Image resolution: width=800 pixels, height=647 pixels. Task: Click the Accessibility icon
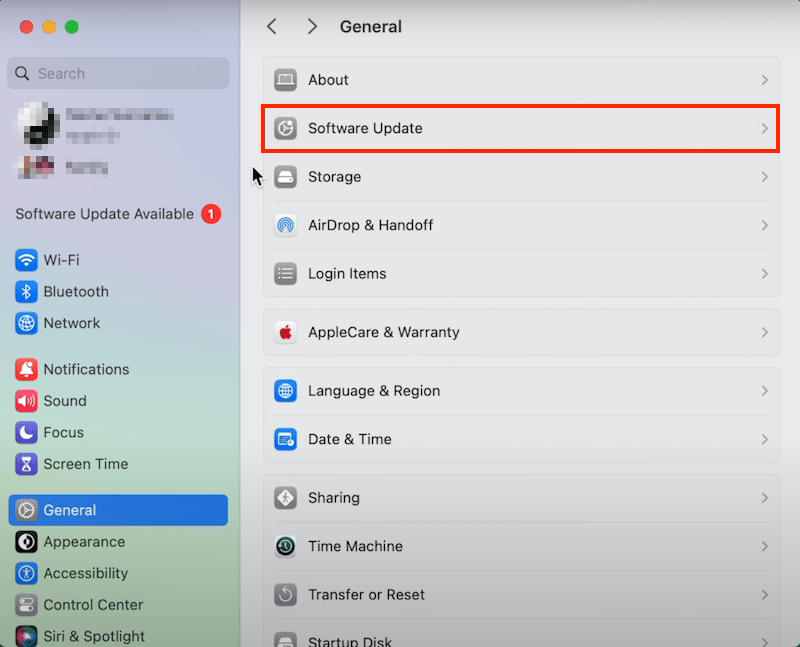[27, 573]
